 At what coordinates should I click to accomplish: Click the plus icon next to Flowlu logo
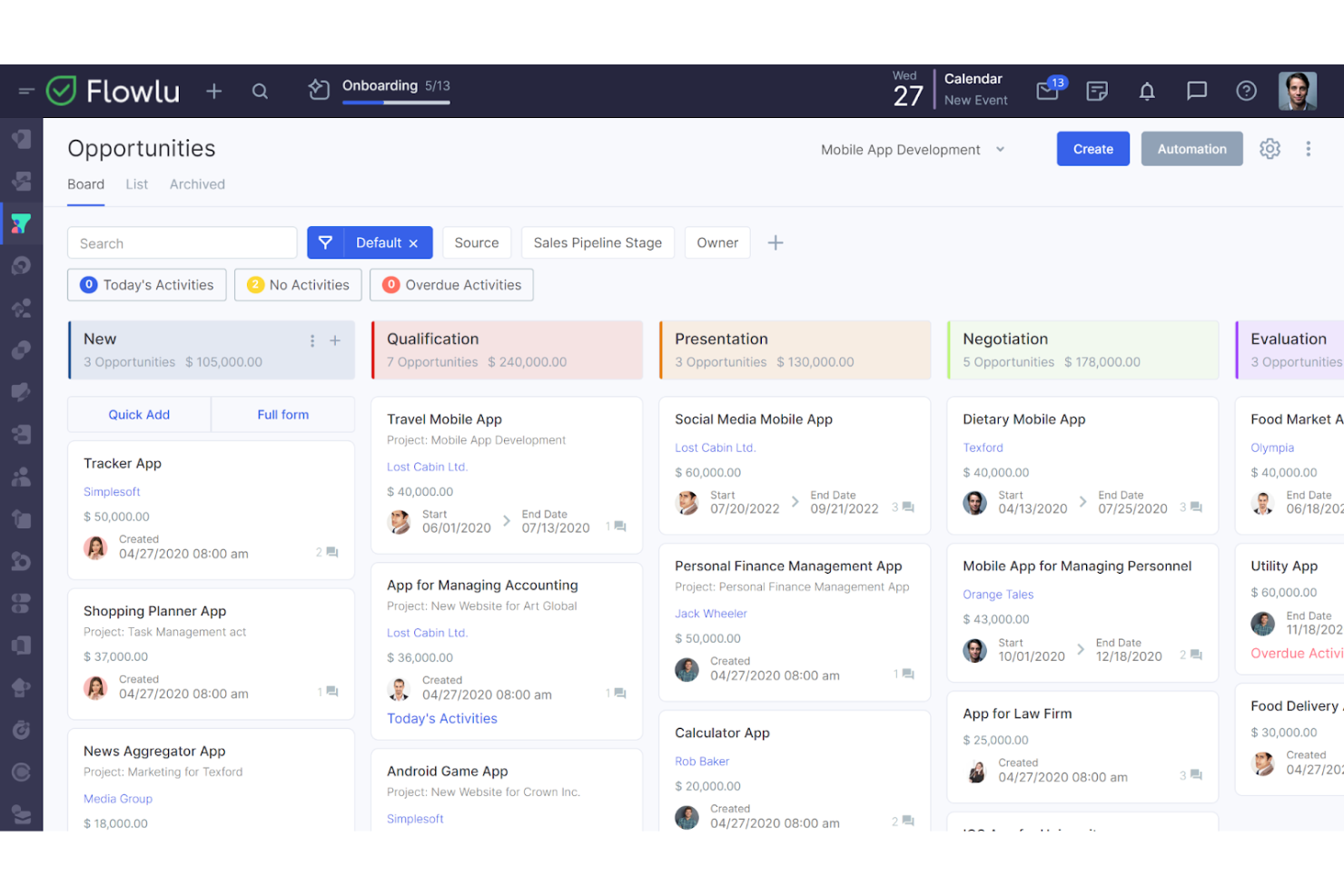point(213,91)
